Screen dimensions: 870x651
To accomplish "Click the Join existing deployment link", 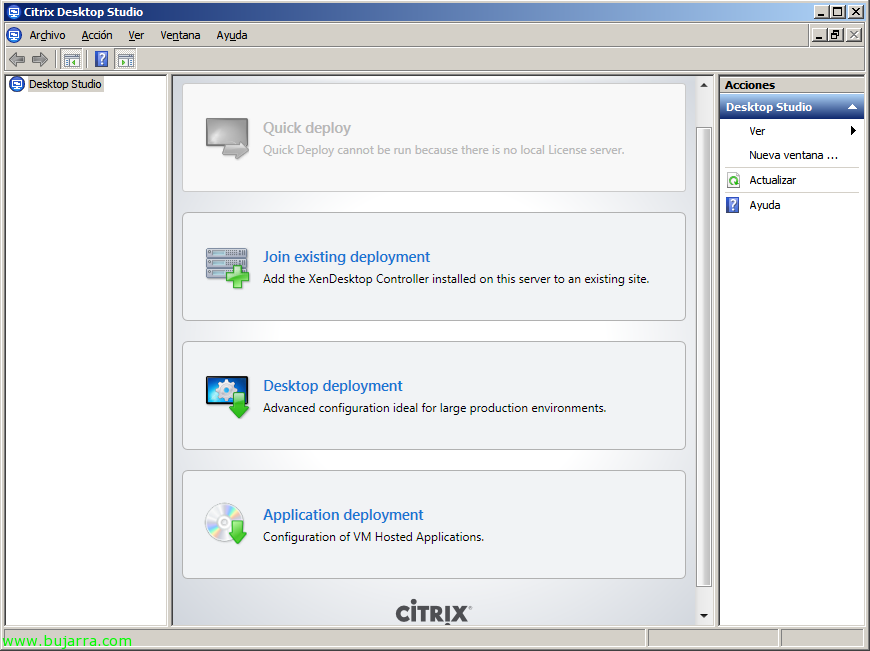I will click(x=346, y=257).
